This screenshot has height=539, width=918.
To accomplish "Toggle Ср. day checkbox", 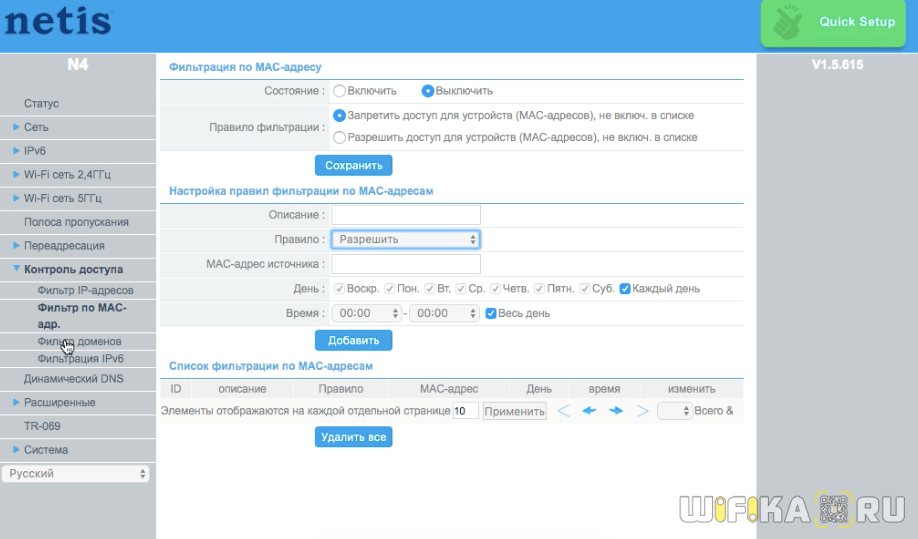I will click(461, 289).
